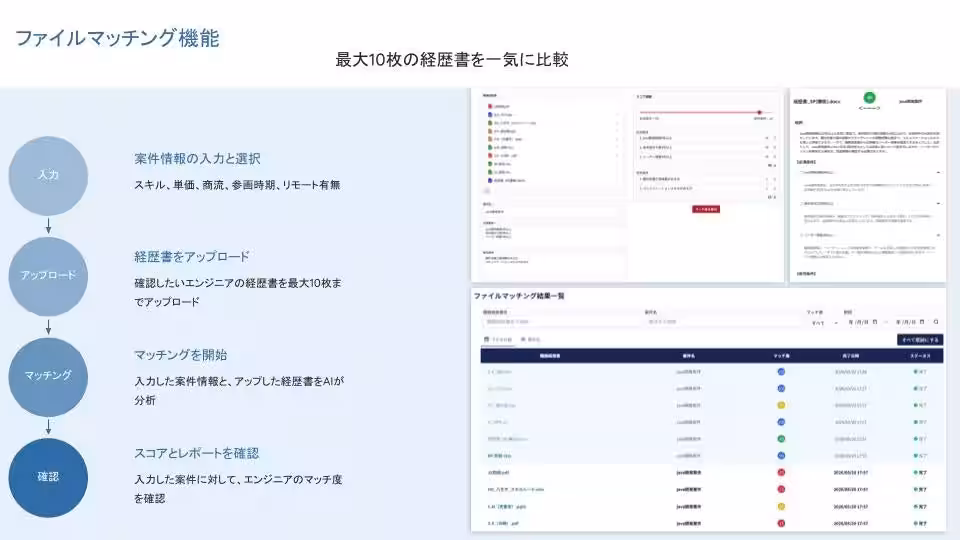Click the magnifier search icon in results filter
960x540 pixels.
[x=936, y=322]
